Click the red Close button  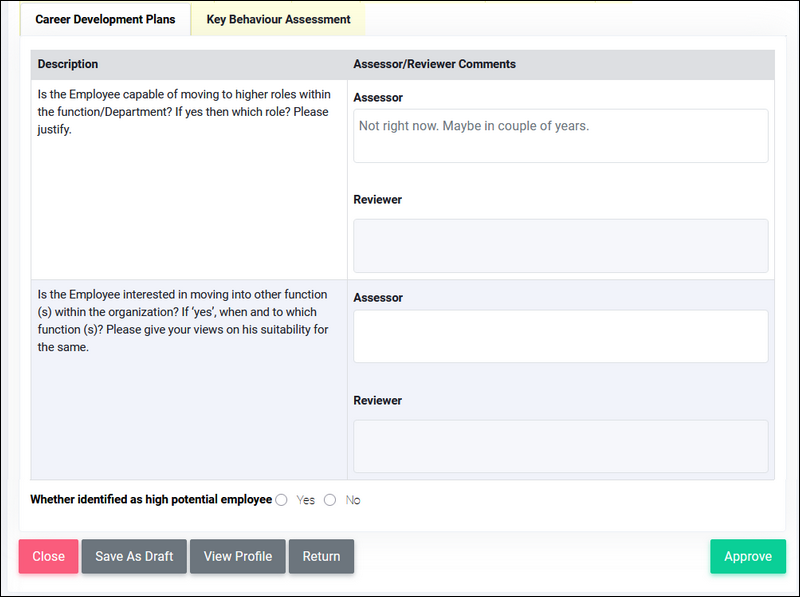pyautogui.click(x=48, y=556)
